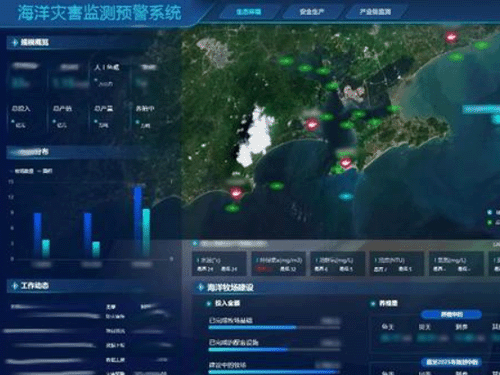
Task: Click the red ship marker at the map's top-right
Action: (x=451, y=37)
